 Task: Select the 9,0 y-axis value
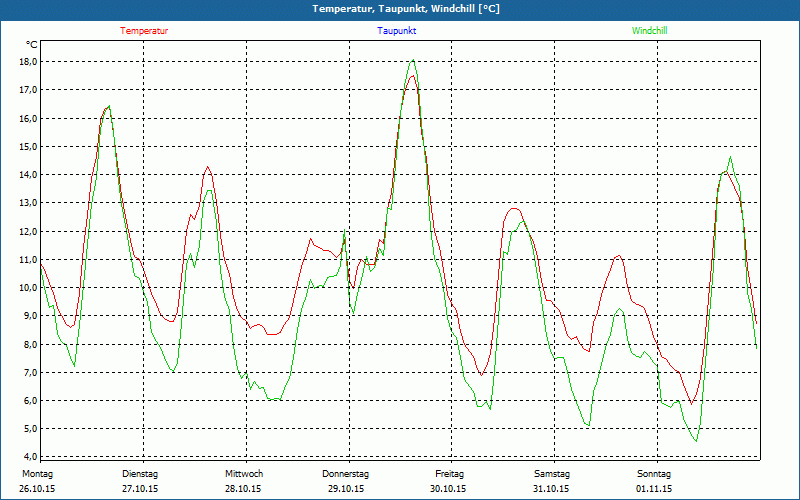pyautogui.click(x=31, y=315)
